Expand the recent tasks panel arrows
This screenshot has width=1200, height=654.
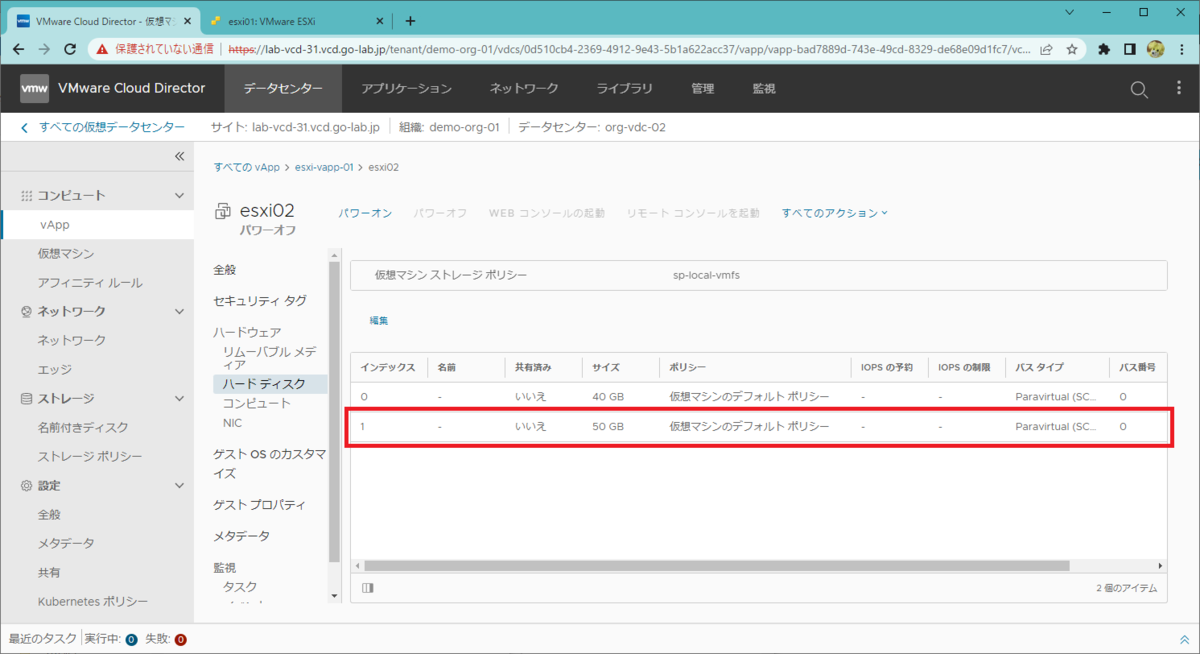[x=1185, y=639]
